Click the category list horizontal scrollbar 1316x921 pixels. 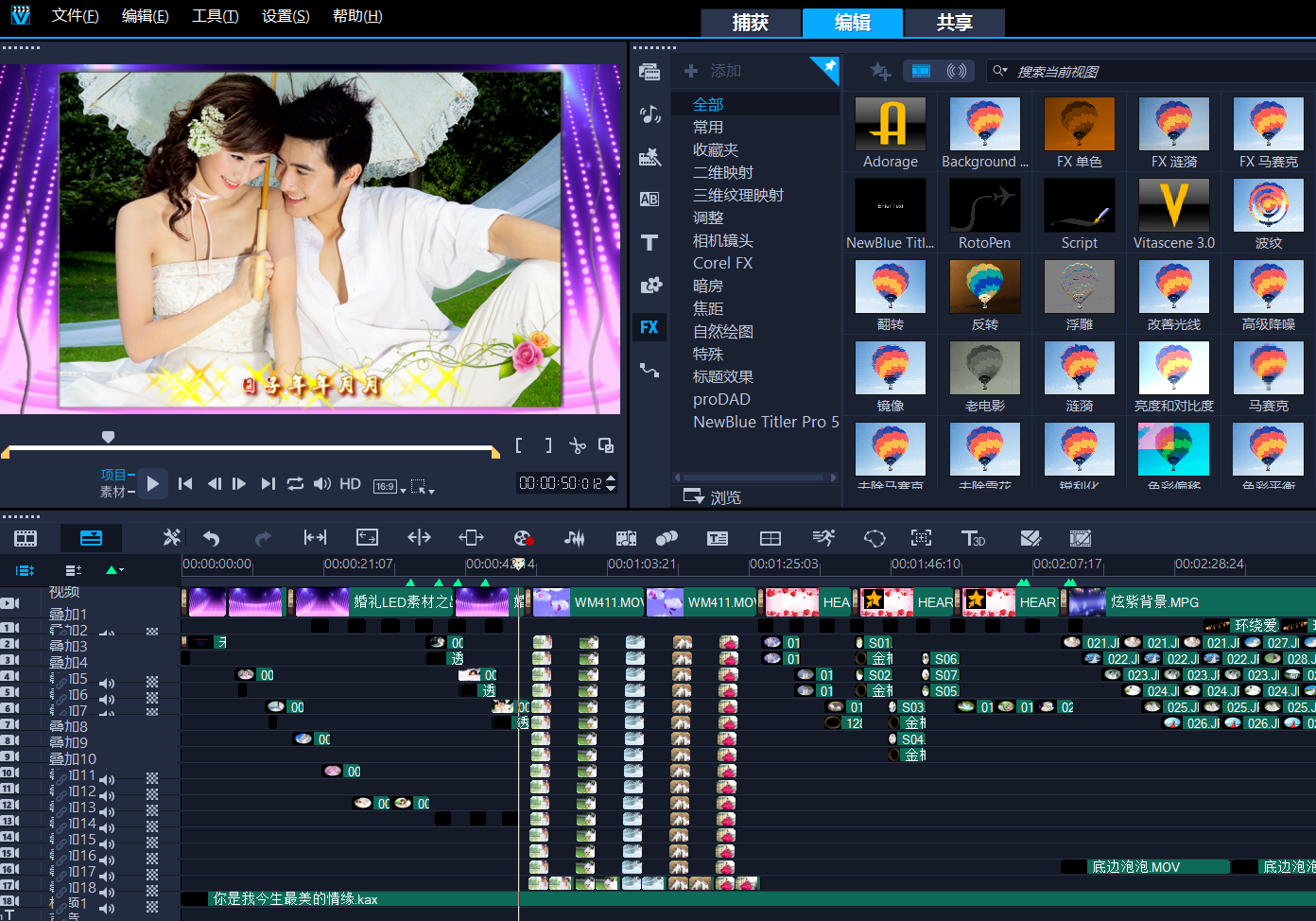pyautogui.click(x=755, y=478)
